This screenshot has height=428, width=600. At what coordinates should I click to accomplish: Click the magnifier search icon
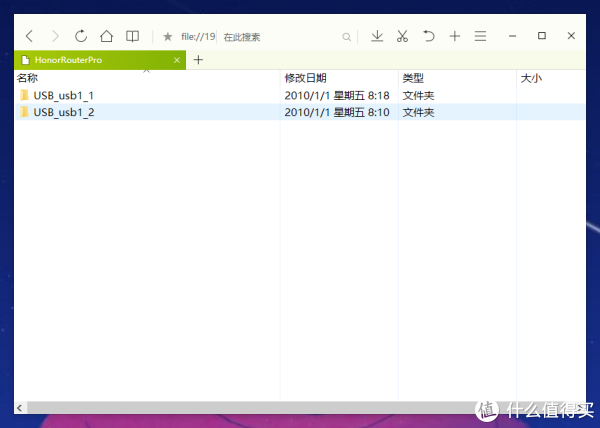[x=346, y=37]
